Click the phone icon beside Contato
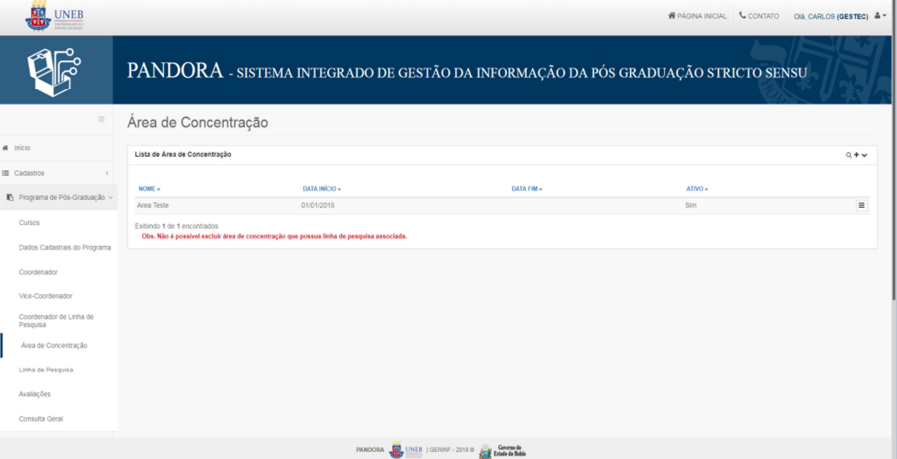 tap(743, 15)
